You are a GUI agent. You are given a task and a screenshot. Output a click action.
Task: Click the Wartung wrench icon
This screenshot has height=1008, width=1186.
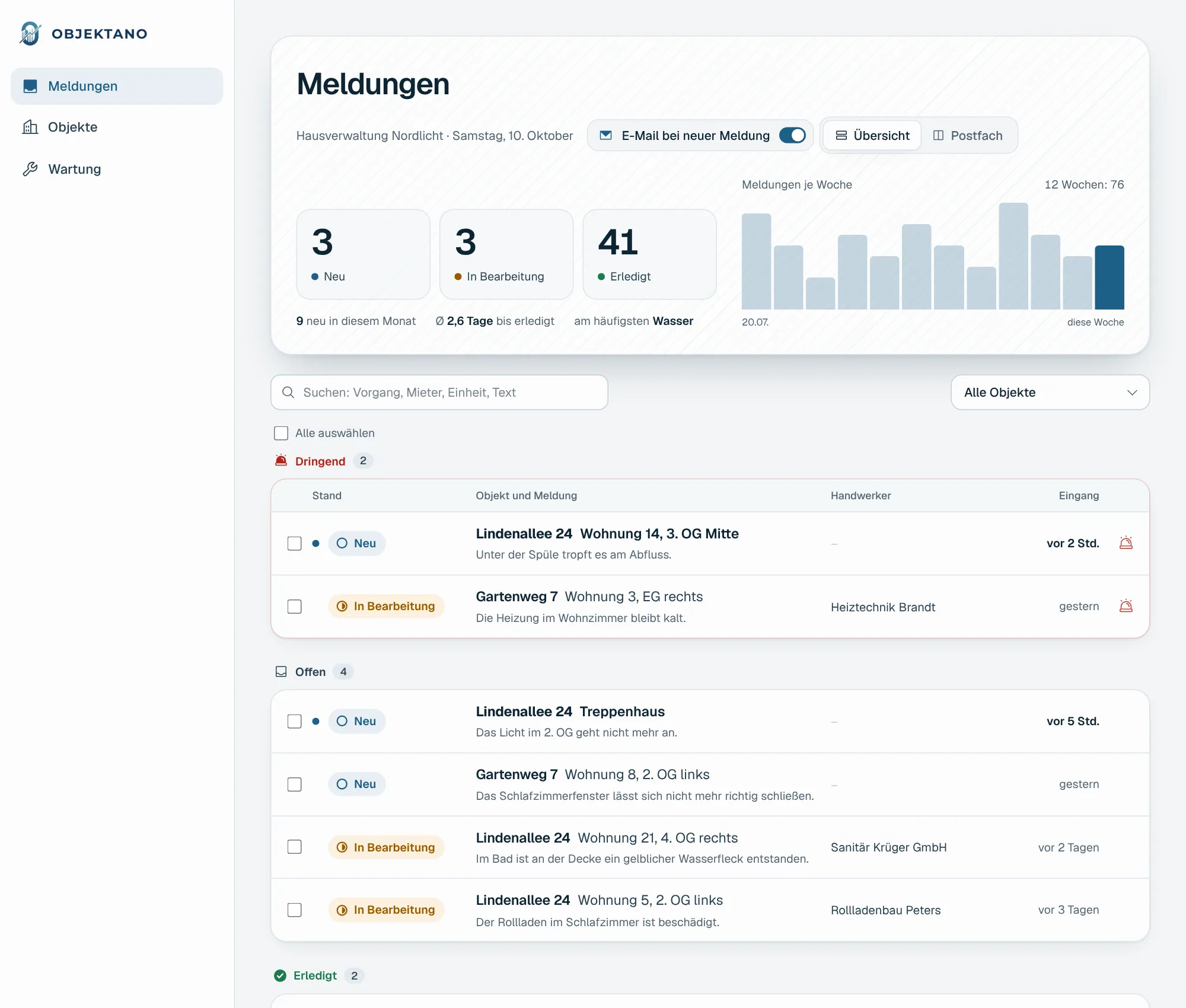(30, 169)
